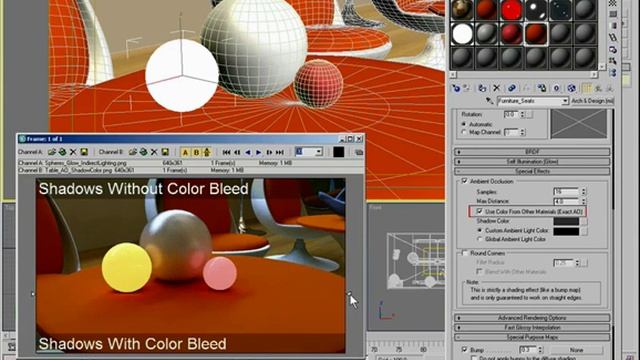This screenshot has height=360, width=640.
Task: Expand the BRDF rollout
Action: (532, 151)
